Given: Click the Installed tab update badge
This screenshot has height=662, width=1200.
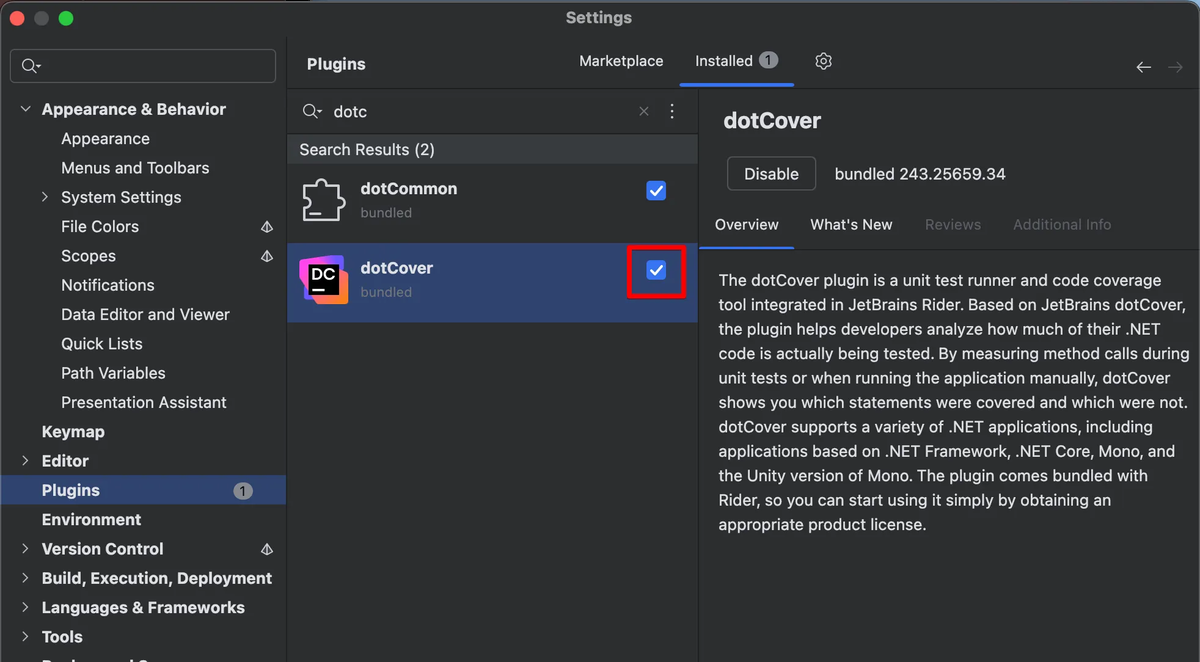Looking at the screenshot, I should click(x=768, y=60).
